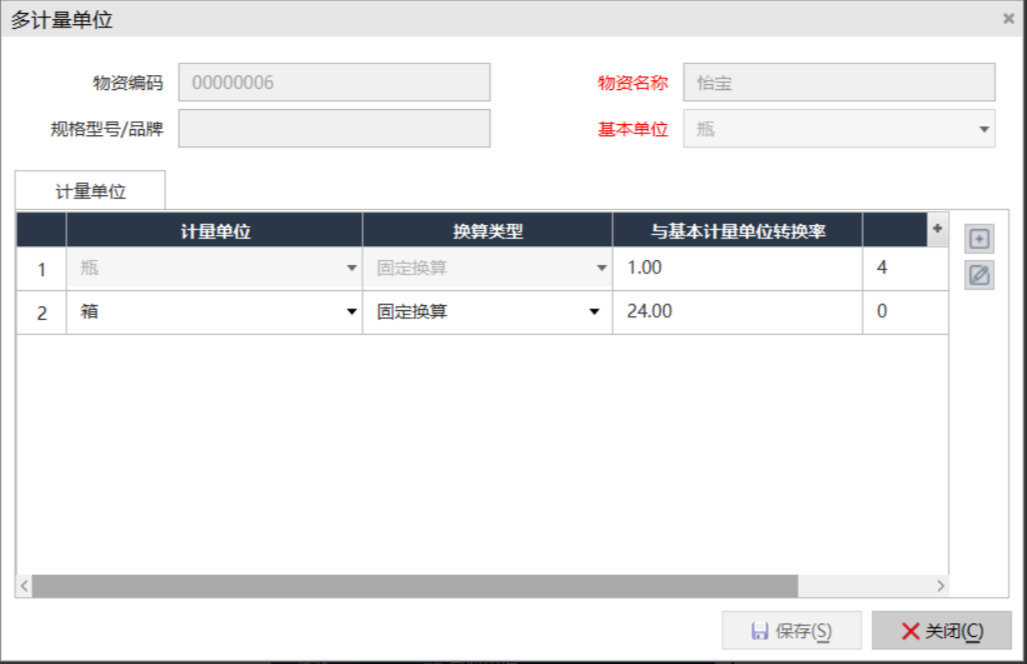The width and height of the screenshot is (1027, 664).
Task: Click the 24.00 conversion rate cell
Action: pyautogui.click(x=736, y=312)
